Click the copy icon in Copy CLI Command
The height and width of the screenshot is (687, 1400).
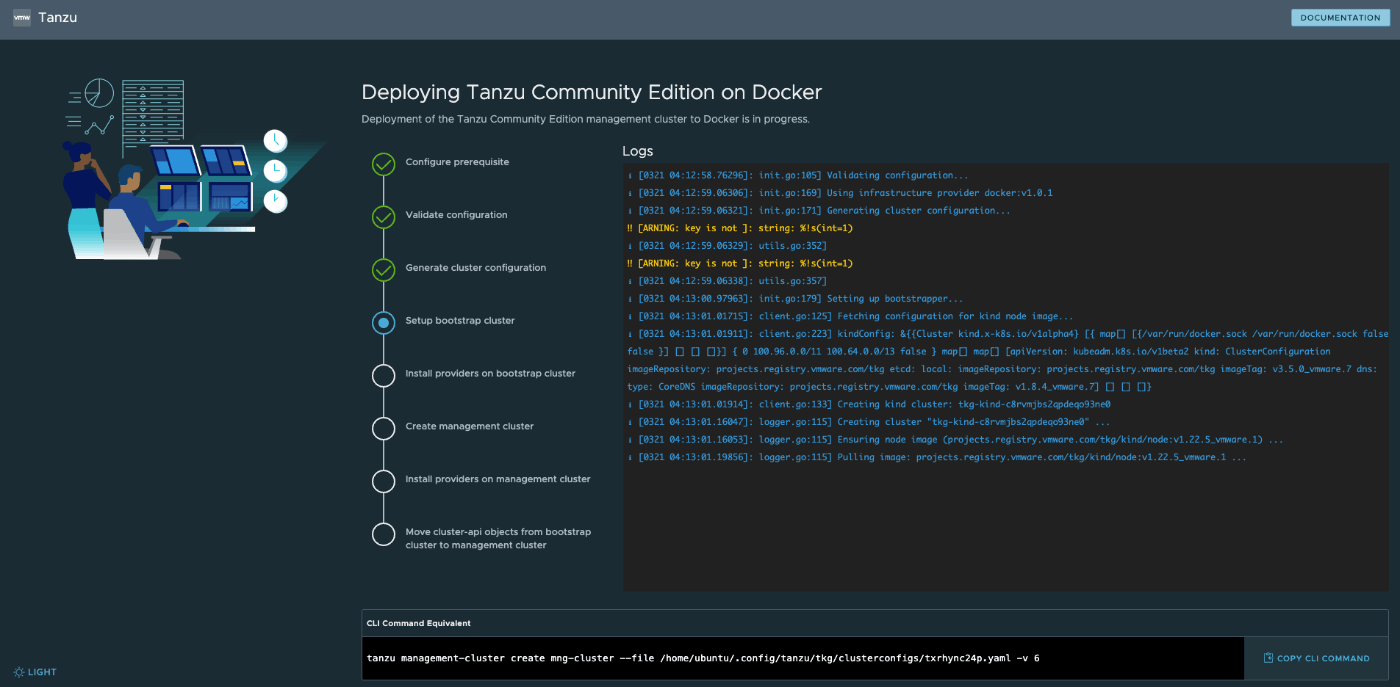coord(1268,658)
